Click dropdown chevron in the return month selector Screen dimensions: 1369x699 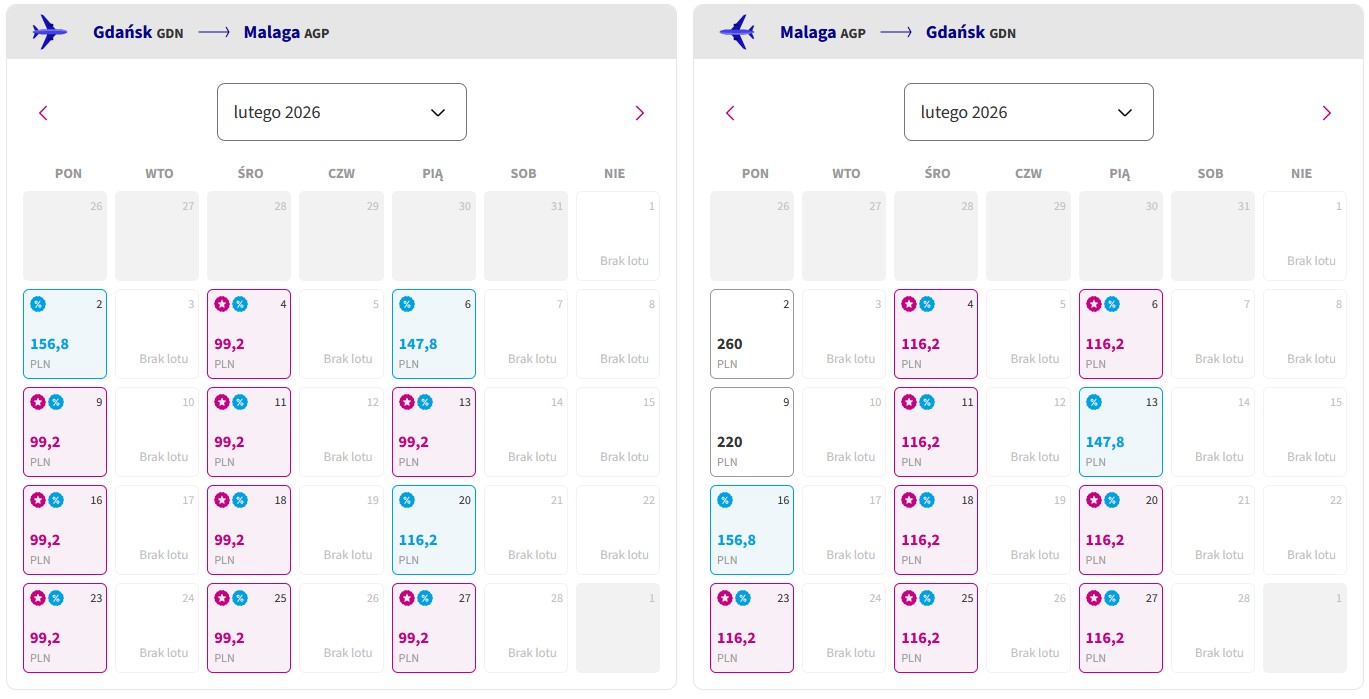(1125, 112)
